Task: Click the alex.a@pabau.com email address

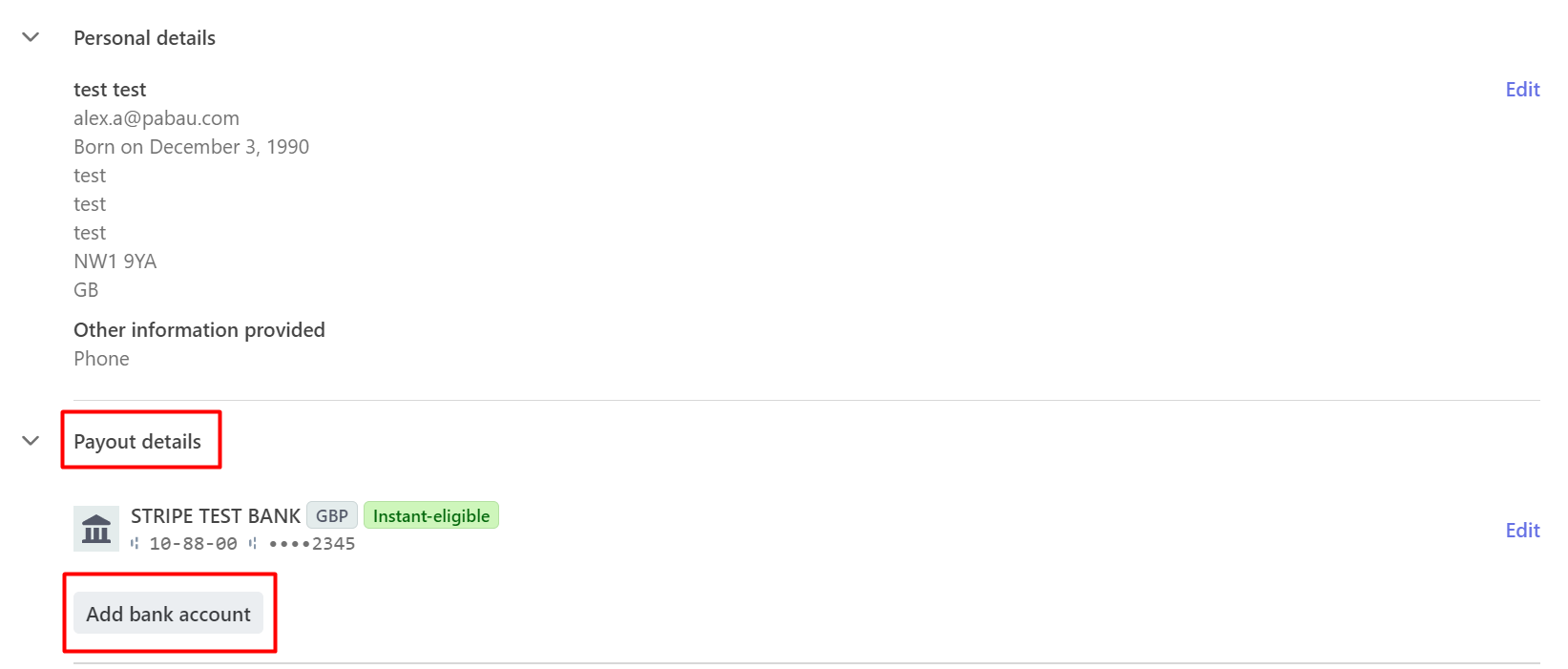Action: tap(157, 118)
